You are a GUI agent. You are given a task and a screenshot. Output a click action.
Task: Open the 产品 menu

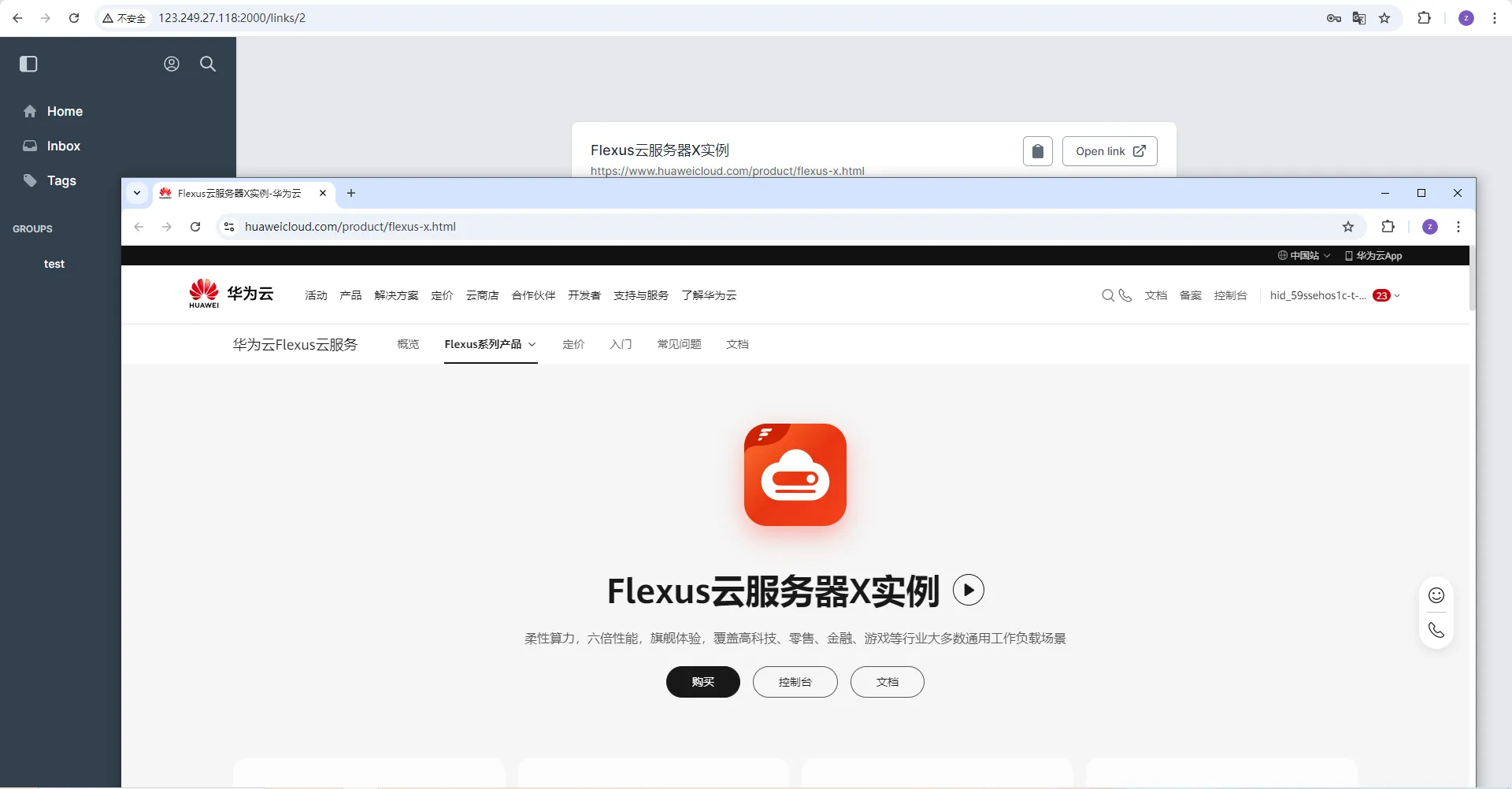pos(350,295)
